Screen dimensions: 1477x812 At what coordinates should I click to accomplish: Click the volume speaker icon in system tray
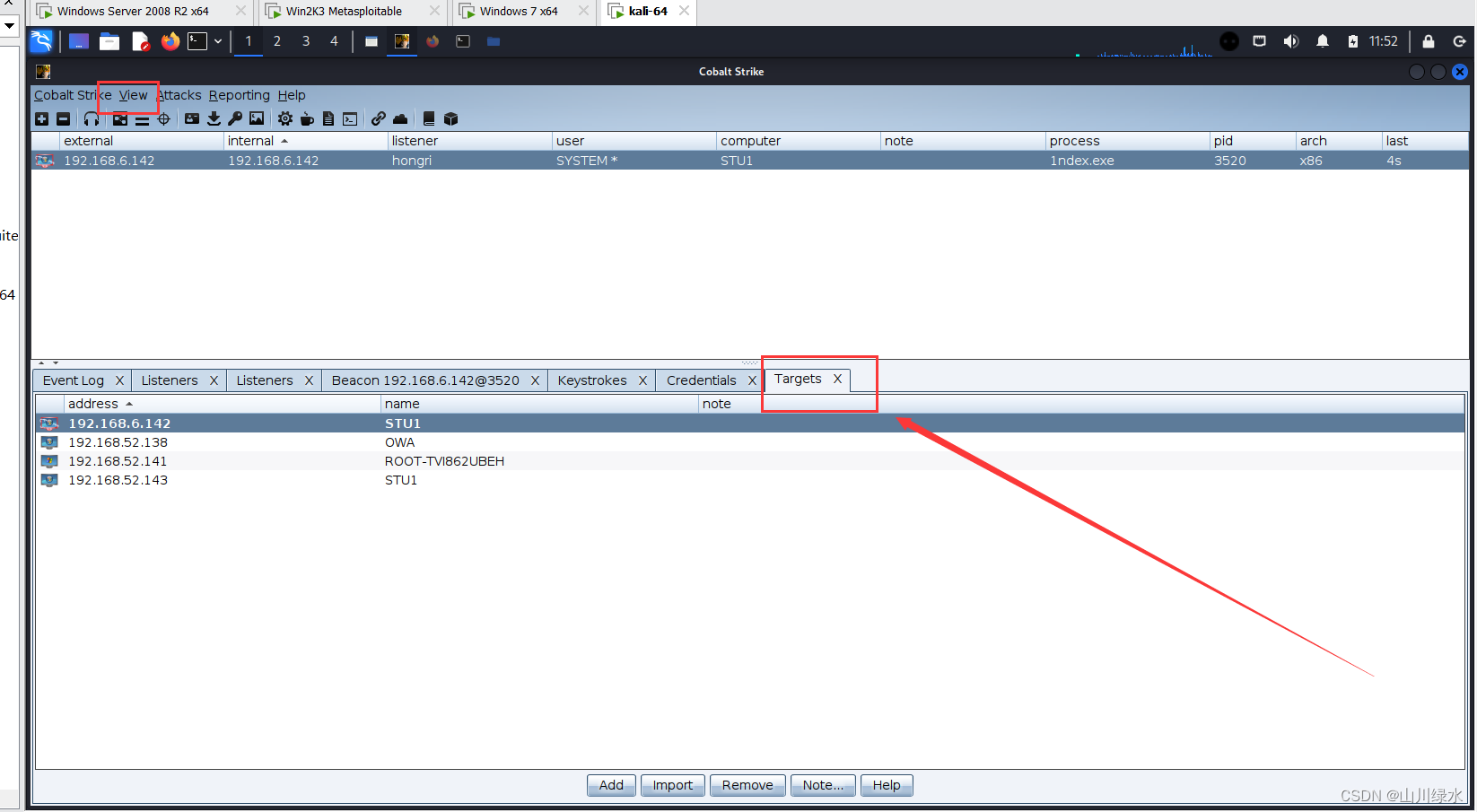pyautogui.click(x=1291, y=41)
